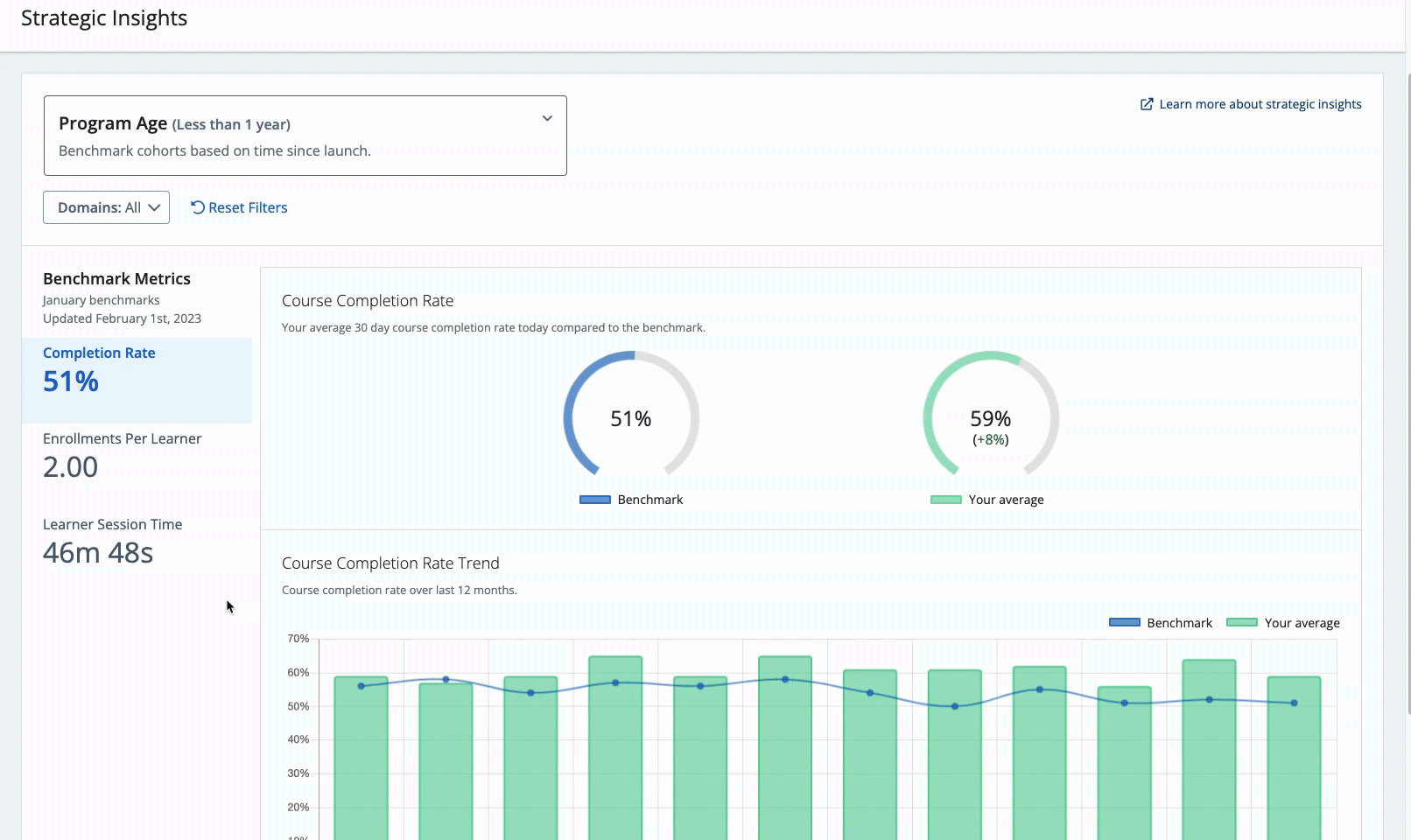Click the 2.00 enrollments value
Screen dimensions: 1411x840
click(71, 467)
